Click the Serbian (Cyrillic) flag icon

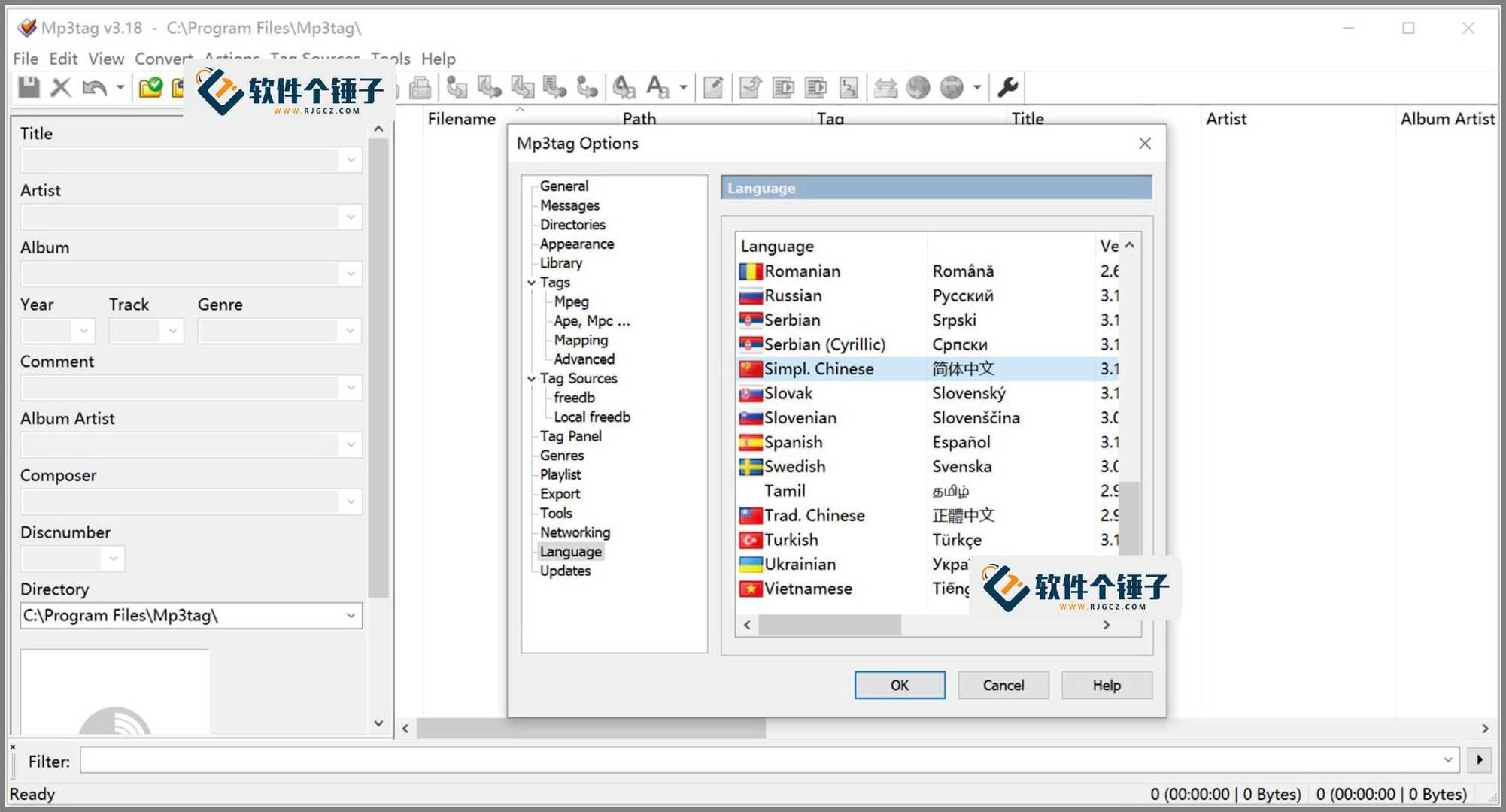[750, 344]
